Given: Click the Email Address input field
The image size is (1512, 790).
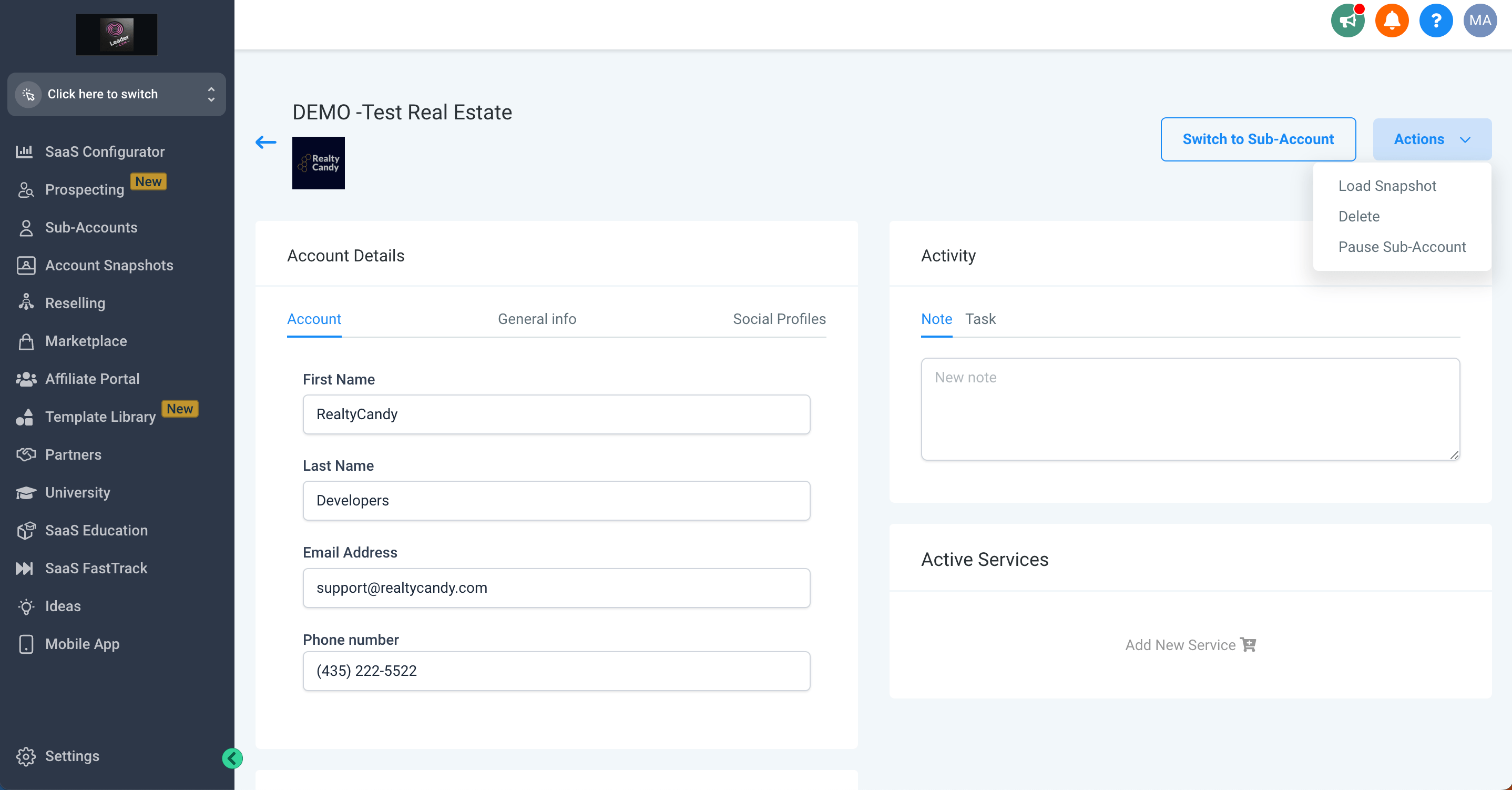Looking at the screenshot, I should click(x=556, y=588).
